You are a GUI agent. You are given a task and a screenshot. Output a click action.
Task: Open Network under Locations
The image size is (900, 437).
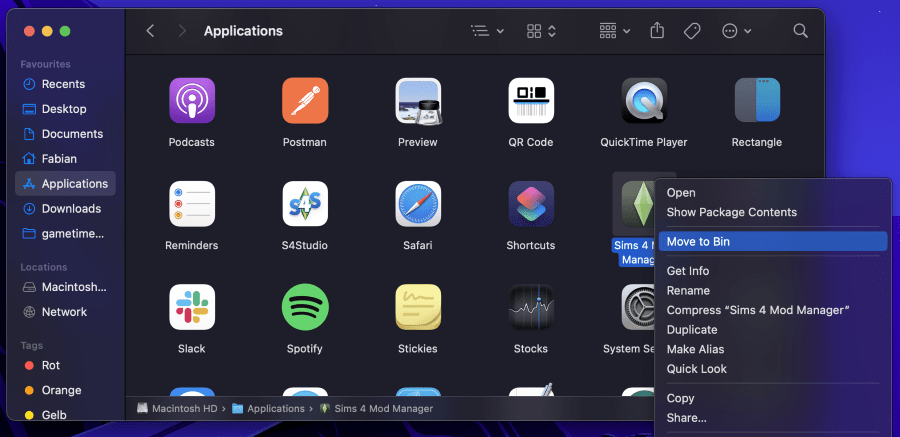tap(65, 312)
